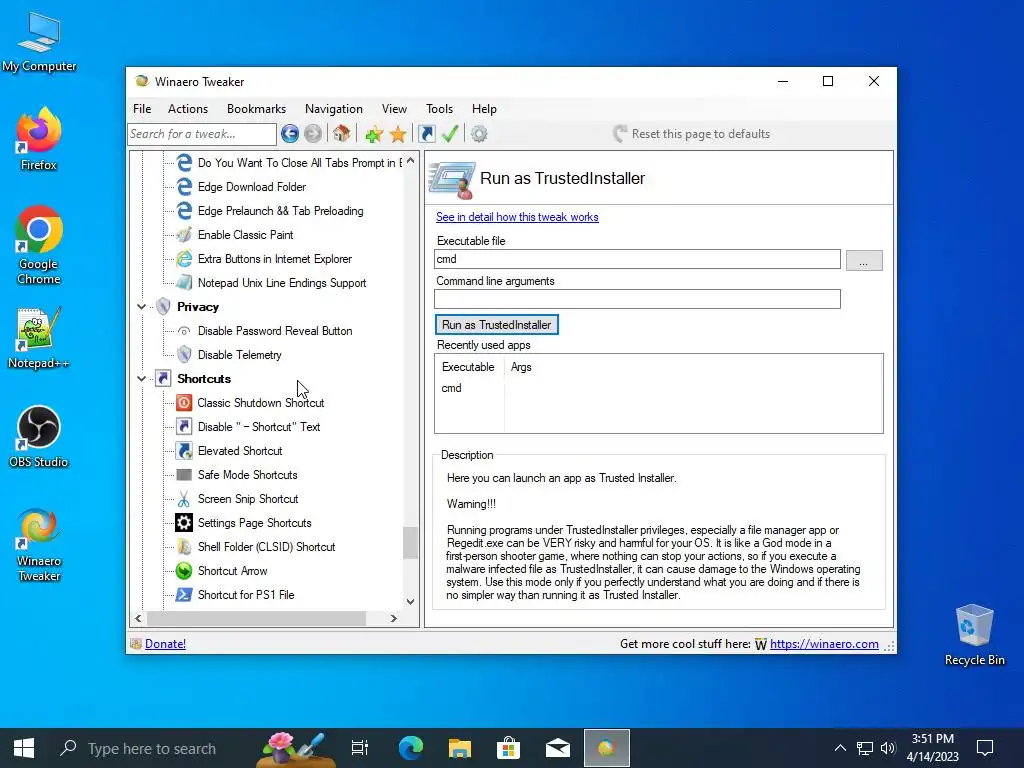Click the Run as TrustedInstaller button

[x=496, y=325]
